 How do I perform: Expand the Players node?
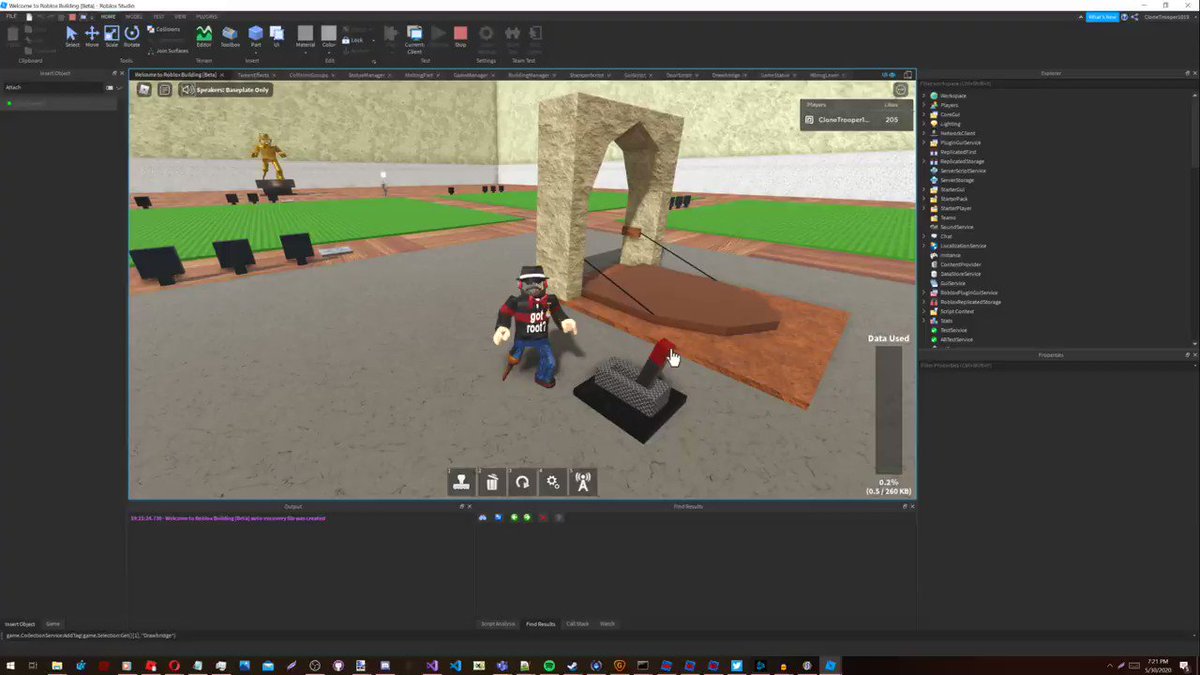924,105
